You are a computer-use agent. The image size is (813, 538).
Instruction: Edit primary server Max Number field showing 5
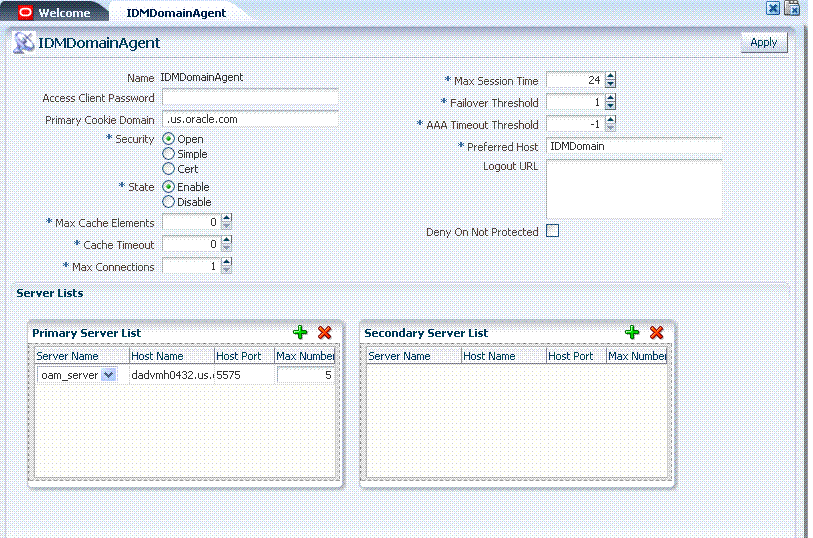tap(305, 375)
